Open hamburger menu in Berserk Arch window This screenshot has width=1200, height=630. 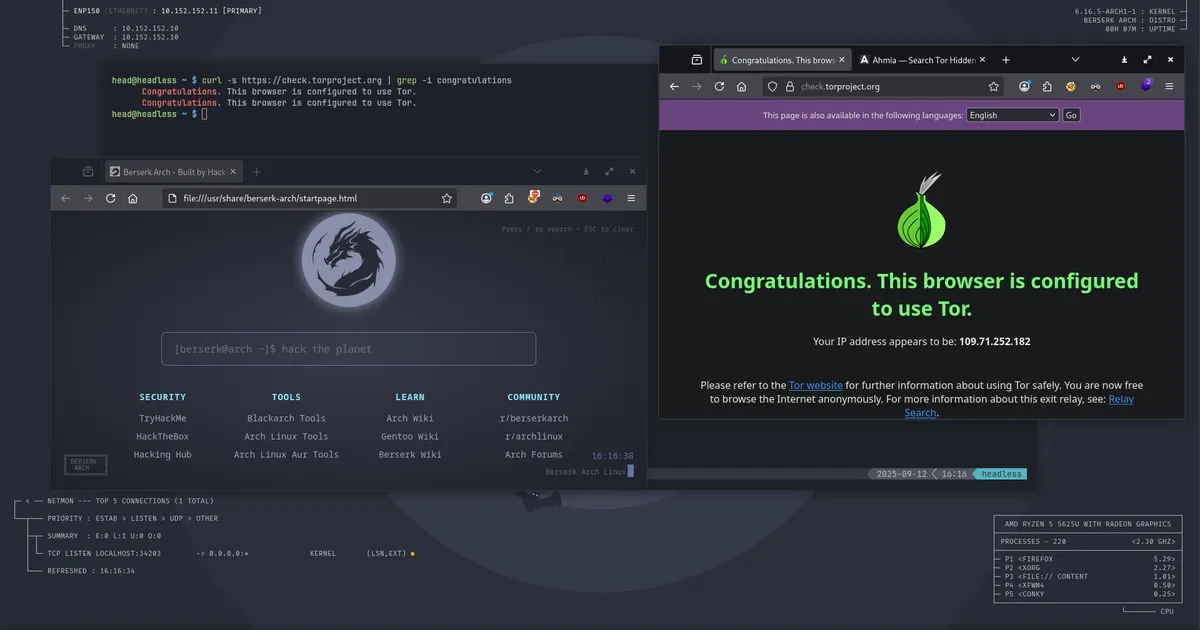631,199
